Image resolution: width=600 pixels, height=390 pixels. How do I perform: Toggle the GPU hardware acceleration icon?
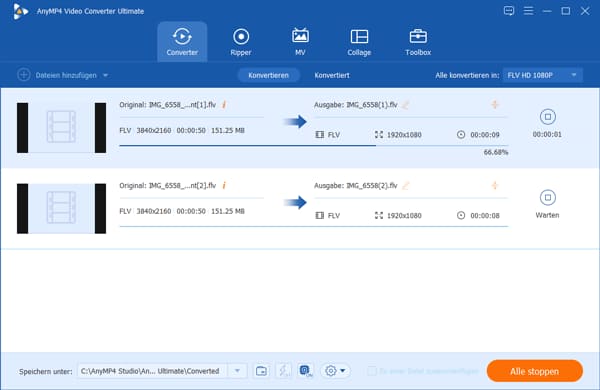coord(305,371)
